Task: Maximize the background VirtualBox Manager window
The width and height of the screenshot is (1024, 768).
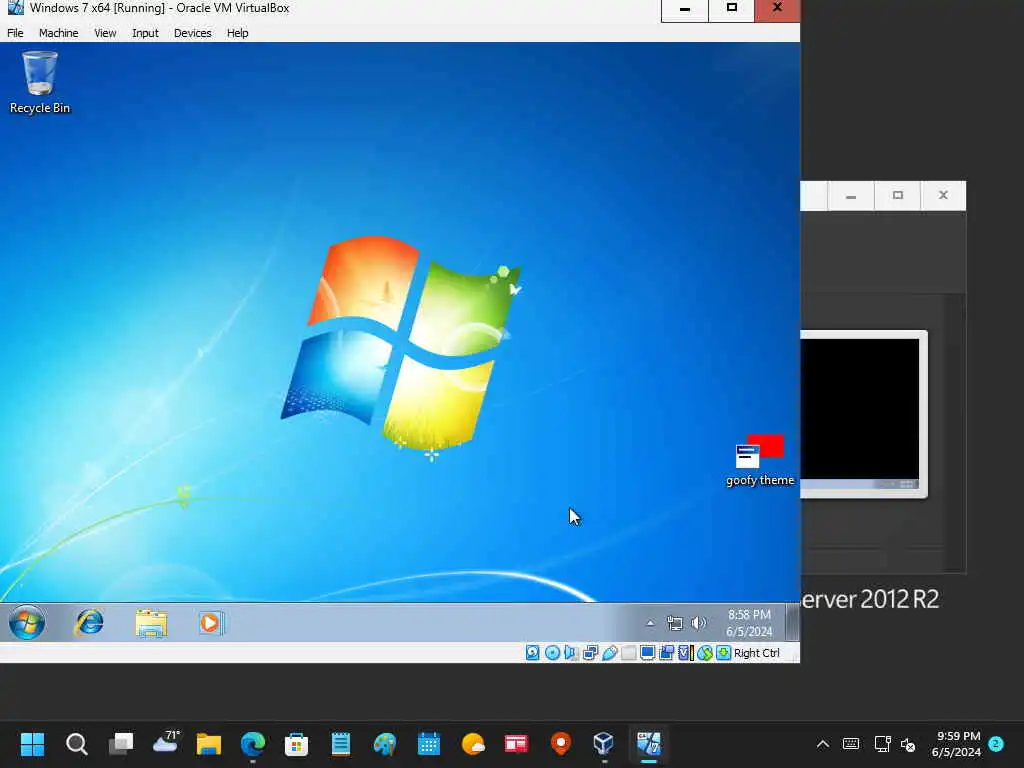Action: [897, 196]
